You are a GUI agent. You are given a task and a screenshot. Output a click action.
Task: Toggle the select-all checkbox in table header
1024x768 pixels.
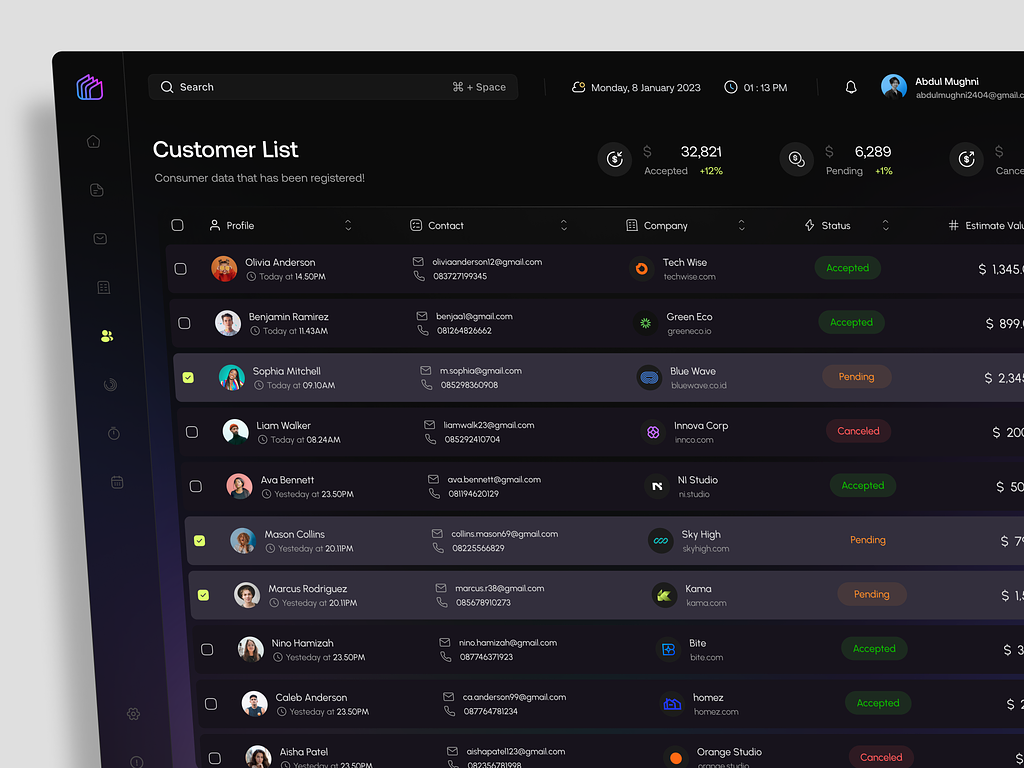(177, 225)
